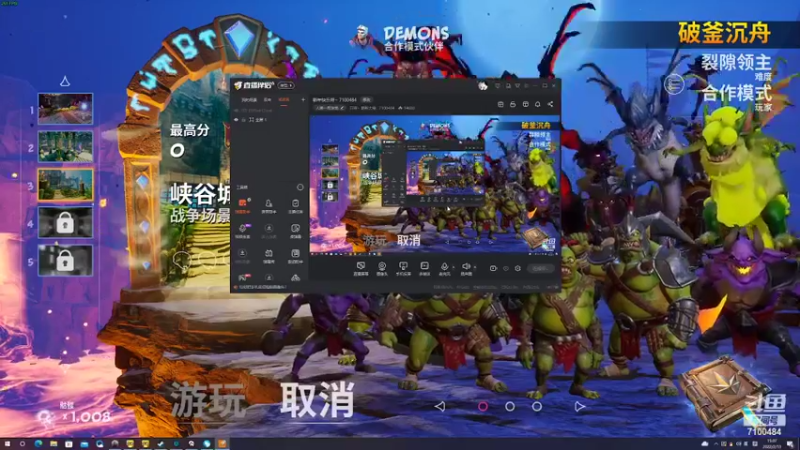Open the third tool in second tool row

click(x=295, y=231)
